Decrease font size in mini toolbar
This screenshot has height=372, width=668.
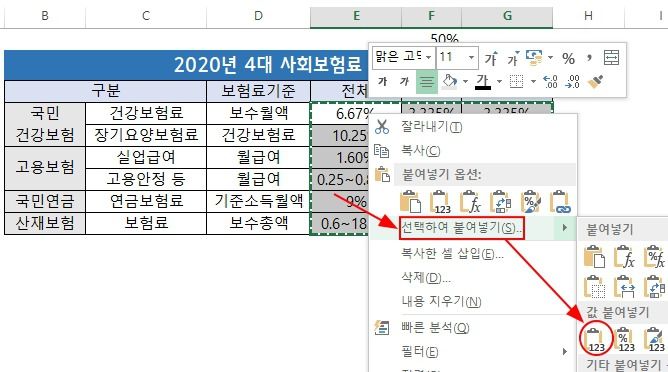513,58
